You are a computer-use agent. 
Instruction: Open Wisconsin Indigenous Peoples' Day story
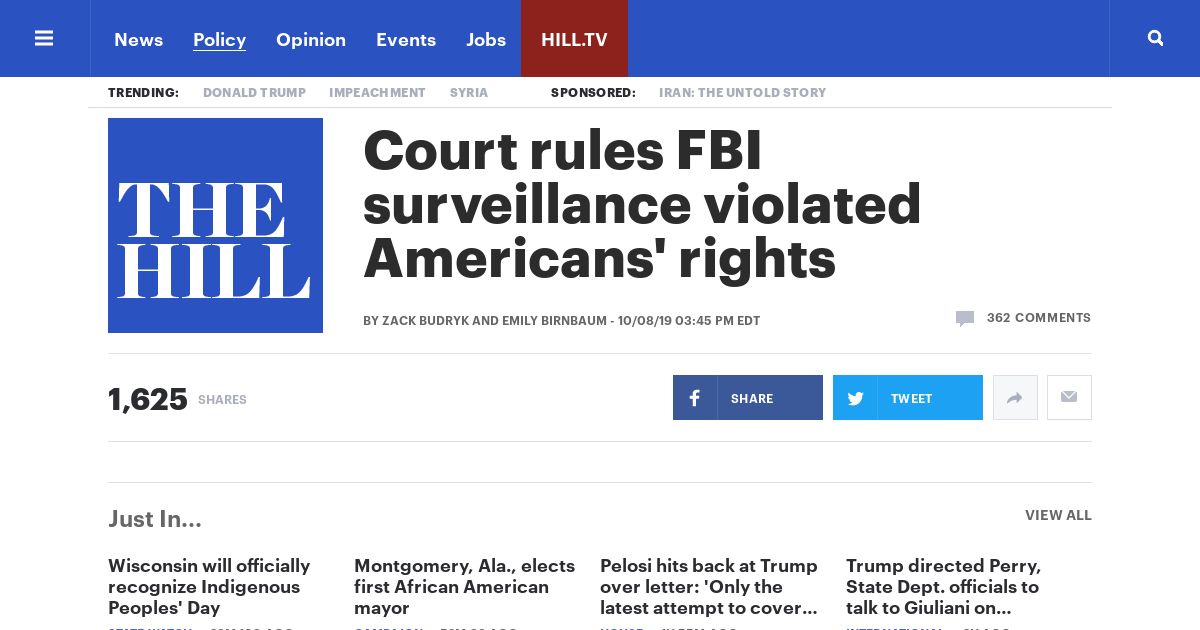tap(209, 586)
